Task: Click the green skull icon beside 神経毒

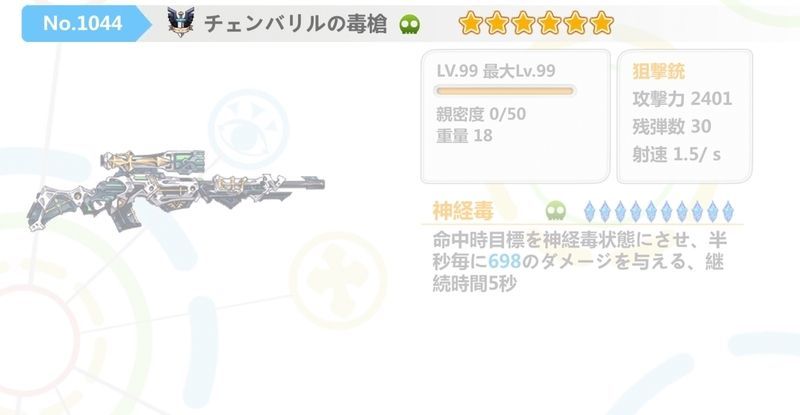Action: coord(556,210)
